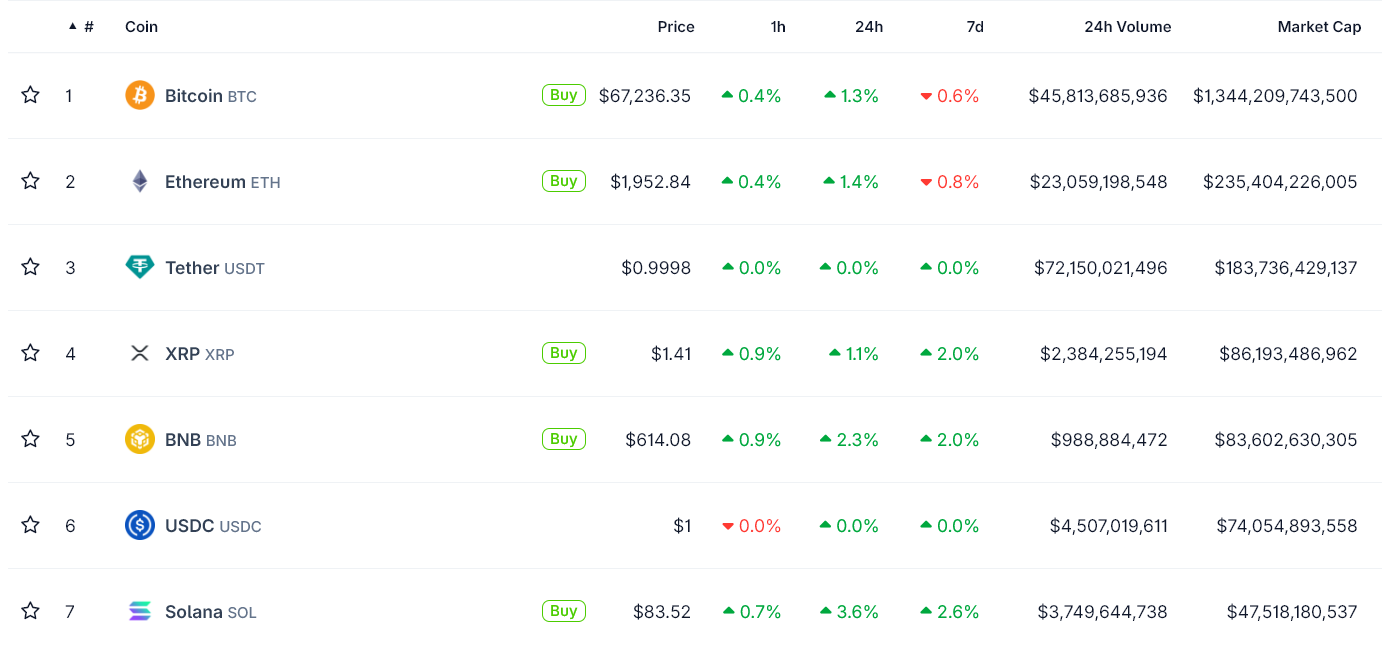Click the 24h Volume column header
The height and width of the screenshot is (652, 1382).
(1127, 27)
